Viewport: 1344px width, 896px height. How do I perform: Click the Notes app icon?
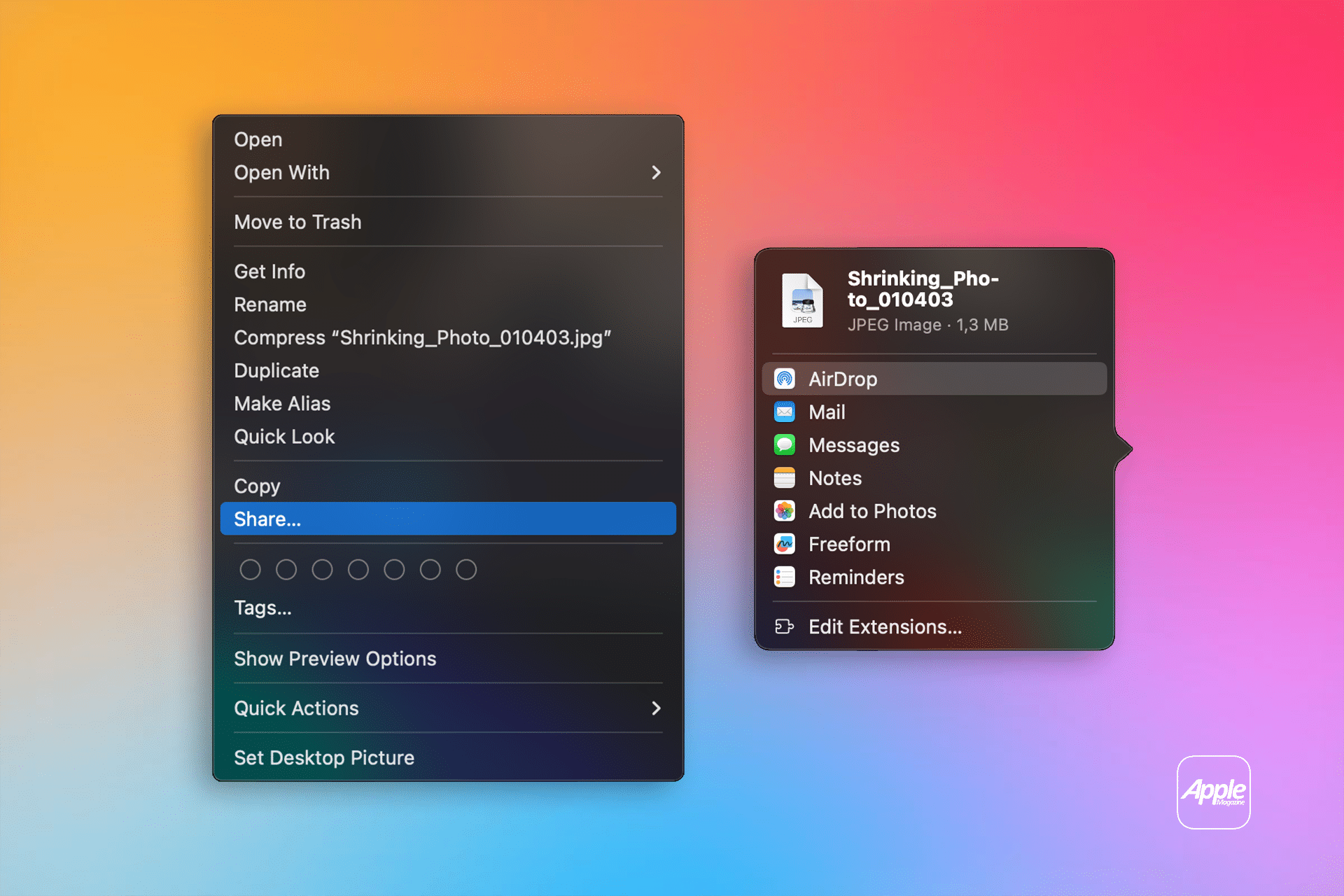point(784,477)
